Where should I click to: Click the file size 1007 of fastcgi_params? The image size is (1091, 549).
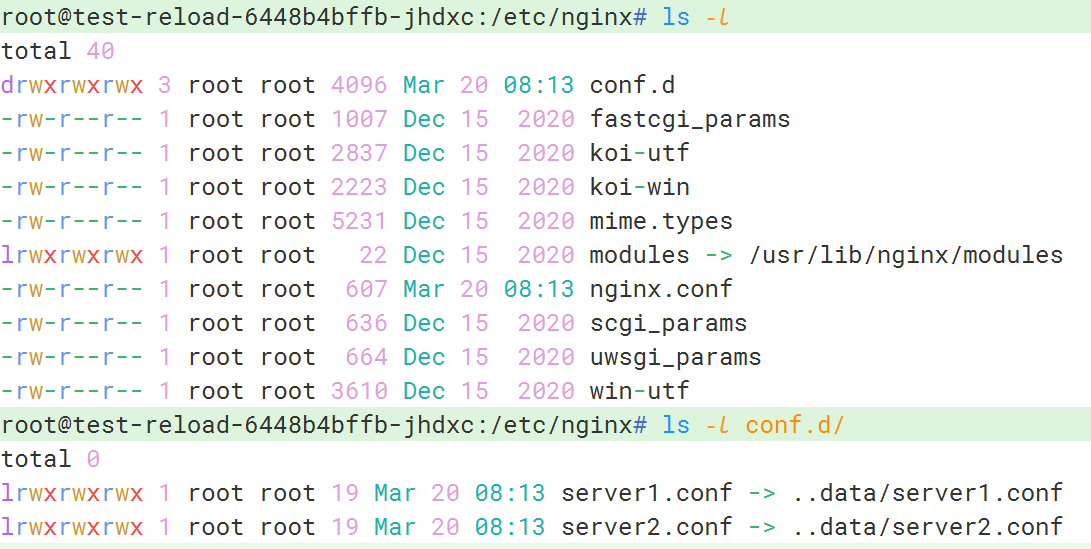coord(359,119)
